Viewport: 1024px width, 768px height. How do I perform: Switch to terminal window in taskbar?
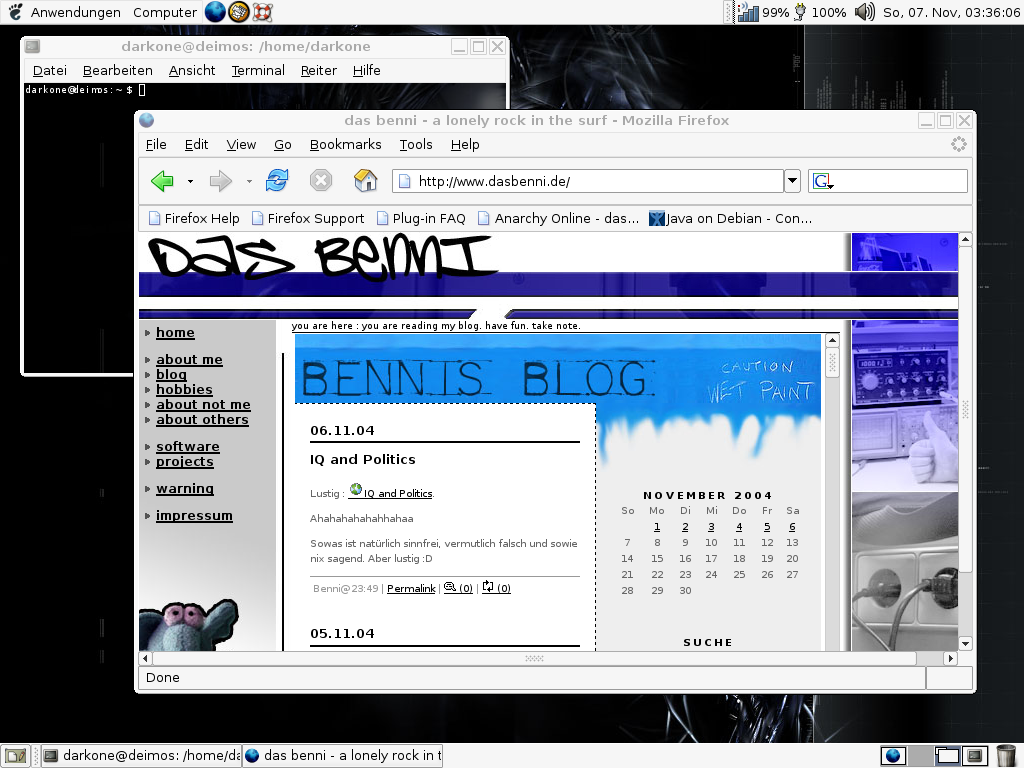click(140, 756)
